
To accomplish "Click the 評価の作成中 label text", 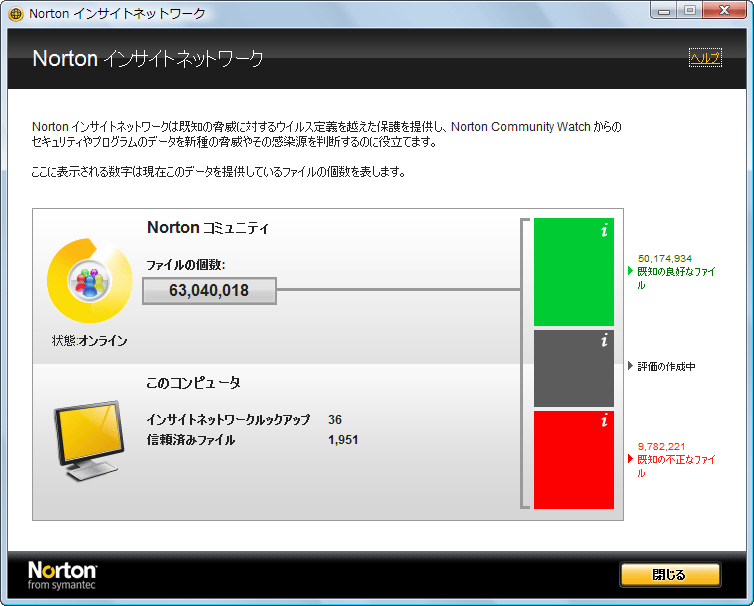I will click(x=666, y=366).
